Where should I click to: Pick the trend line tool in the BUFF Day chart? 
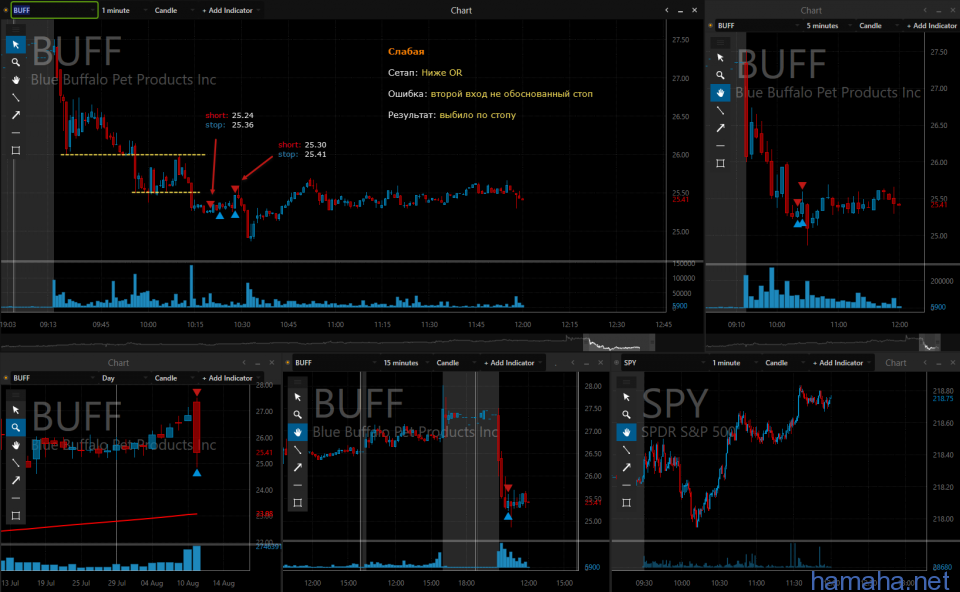15,463
